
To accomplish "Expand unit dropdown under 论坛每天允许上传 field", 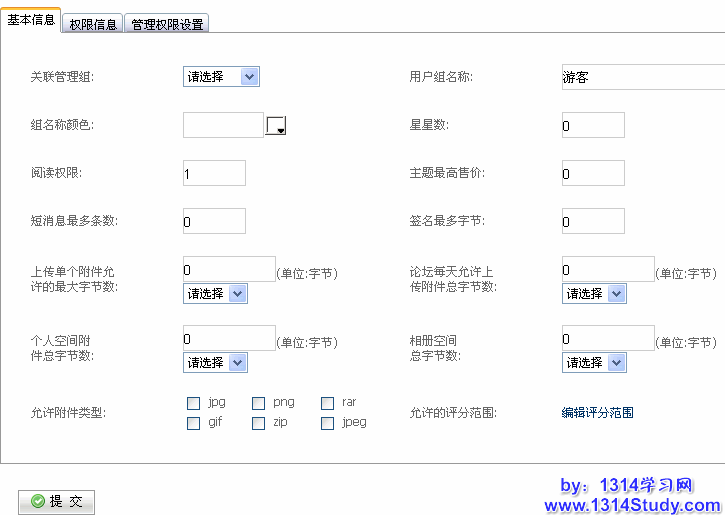I will 594,294.
